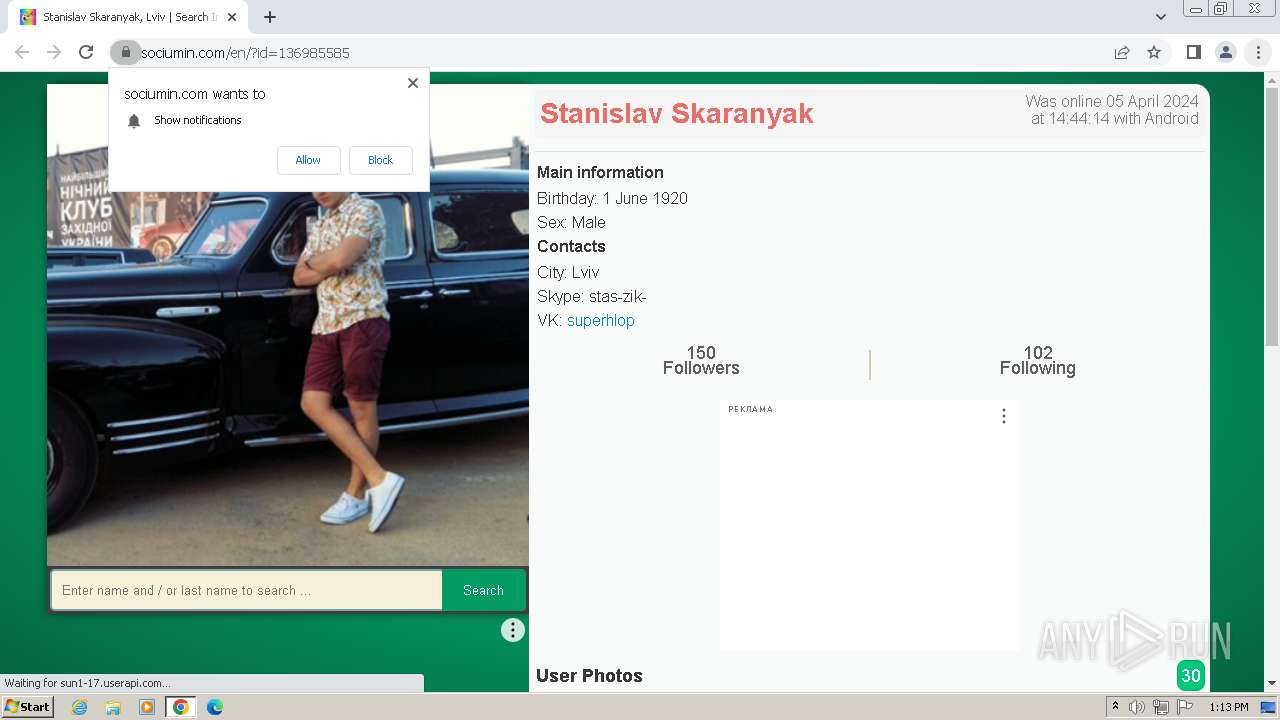Screen dimensions: 1280x720
Task: Click the name search input field
Action: 247,590
